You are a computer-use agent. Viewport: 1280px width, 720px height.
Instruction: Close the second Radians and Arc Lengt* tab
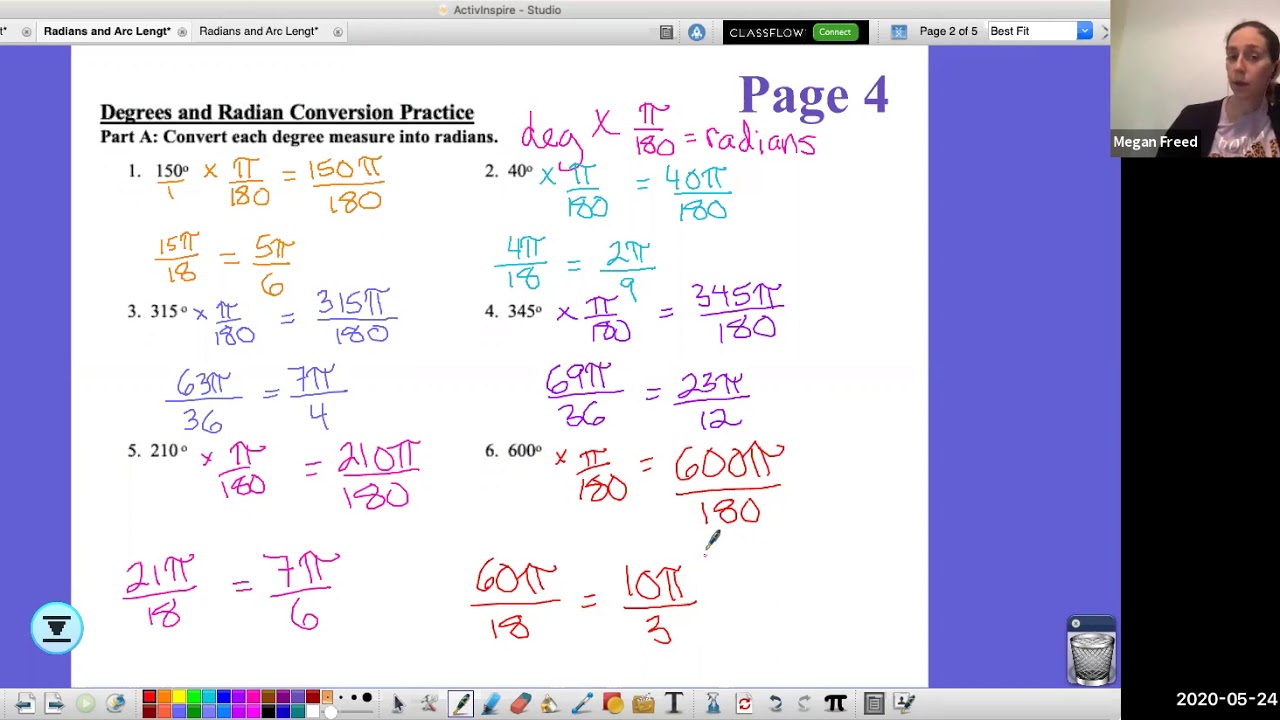pos(338,32)
